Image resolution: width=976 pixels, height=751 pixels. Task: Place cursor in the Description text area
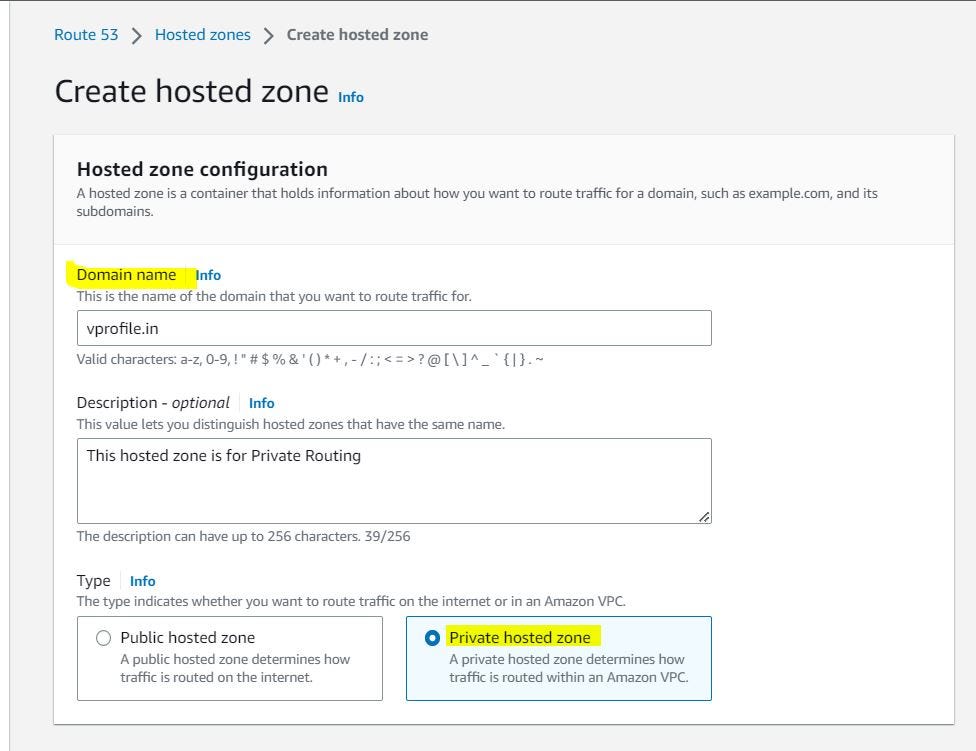click(x=394, y=480)
